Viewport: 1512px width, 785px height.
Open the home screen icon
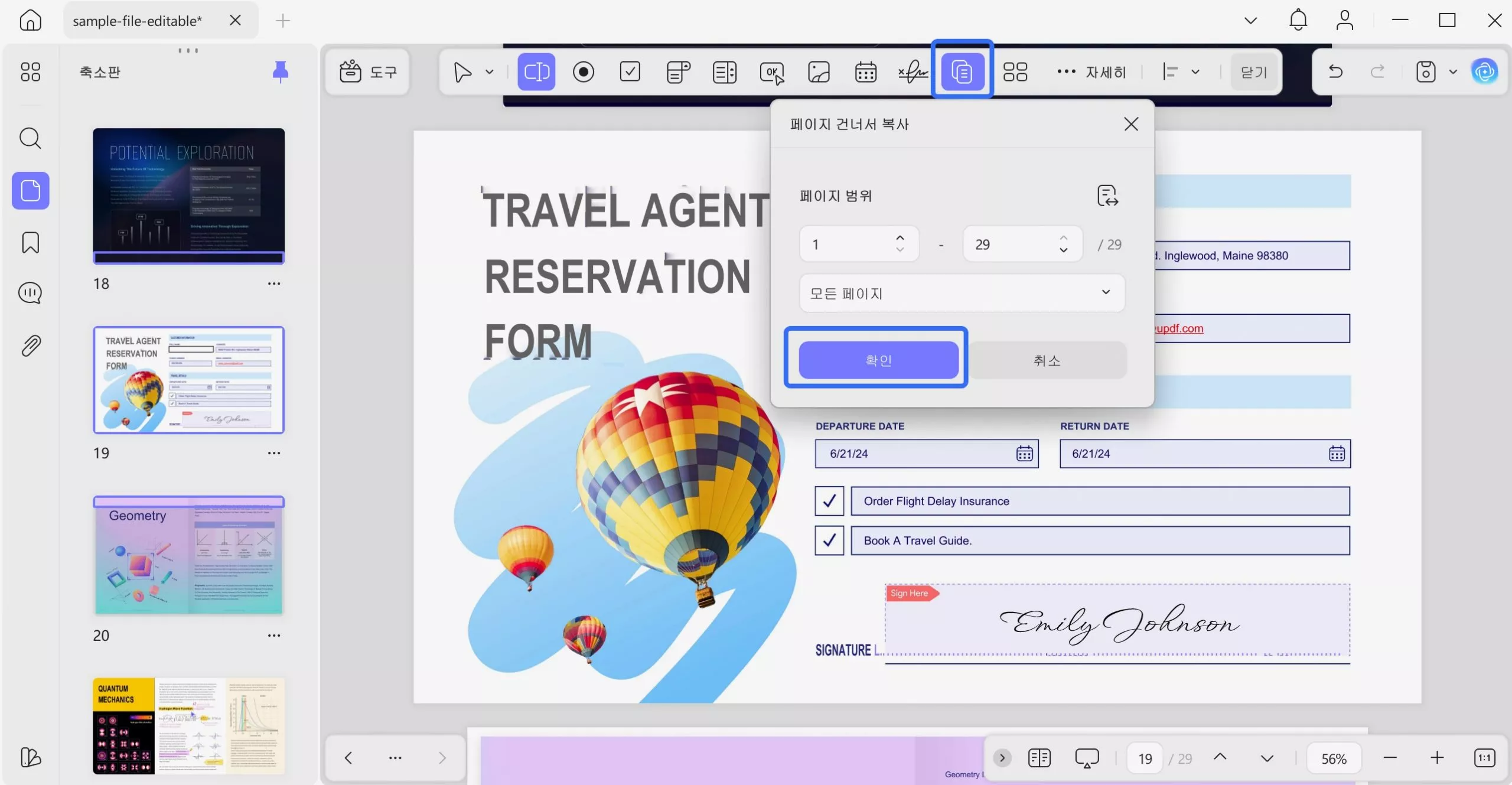[30, 20]
